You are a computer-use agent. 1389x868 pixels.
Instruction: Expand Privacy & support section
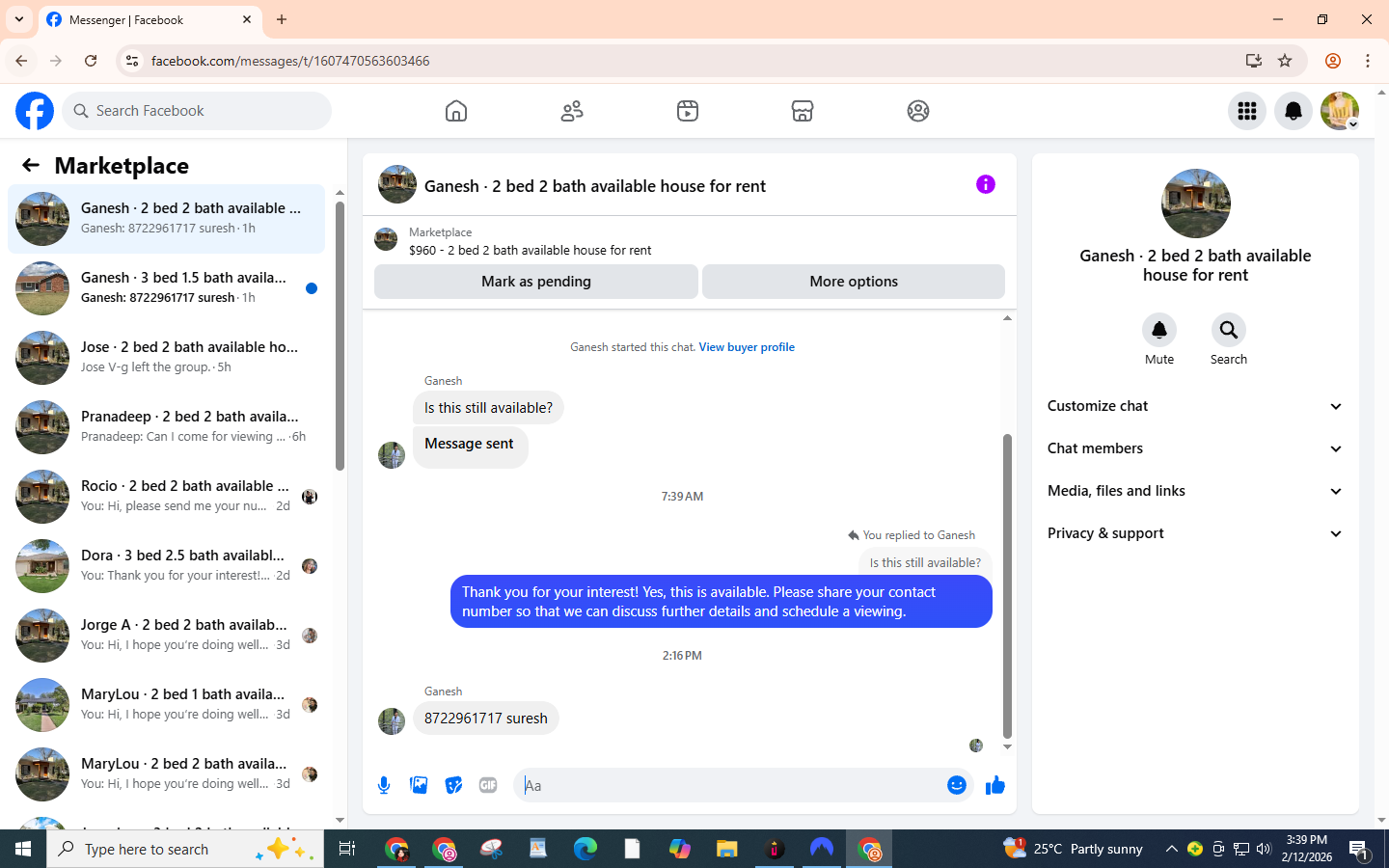click(1195, 533)
